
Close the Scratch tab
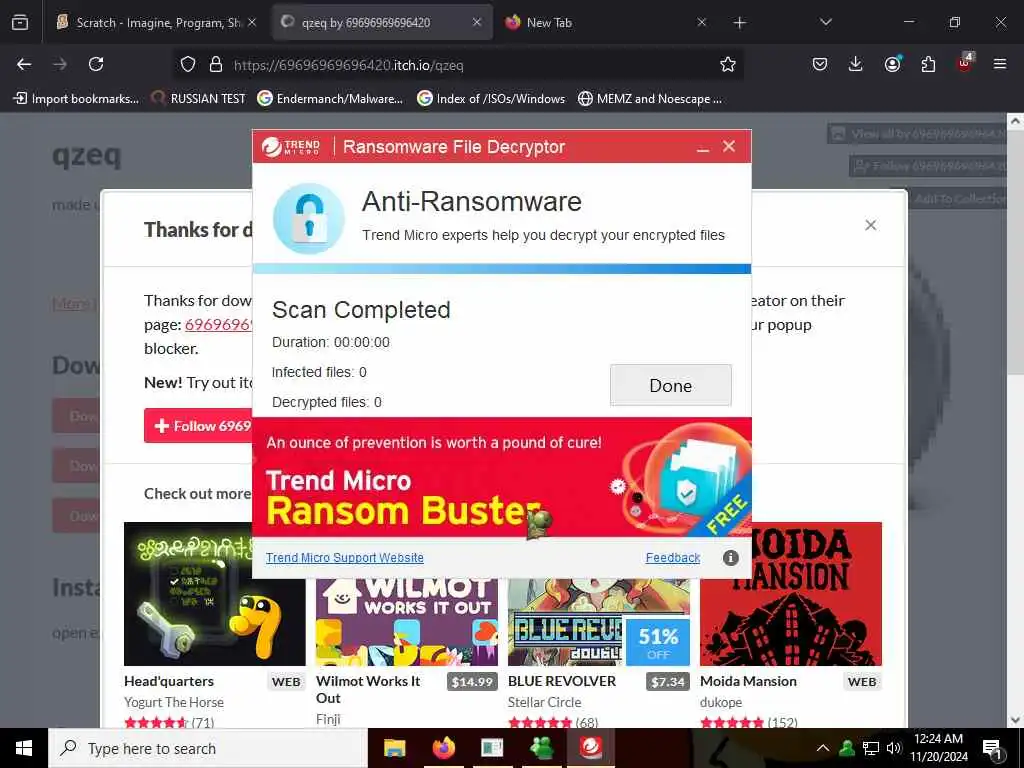[252, 22]
